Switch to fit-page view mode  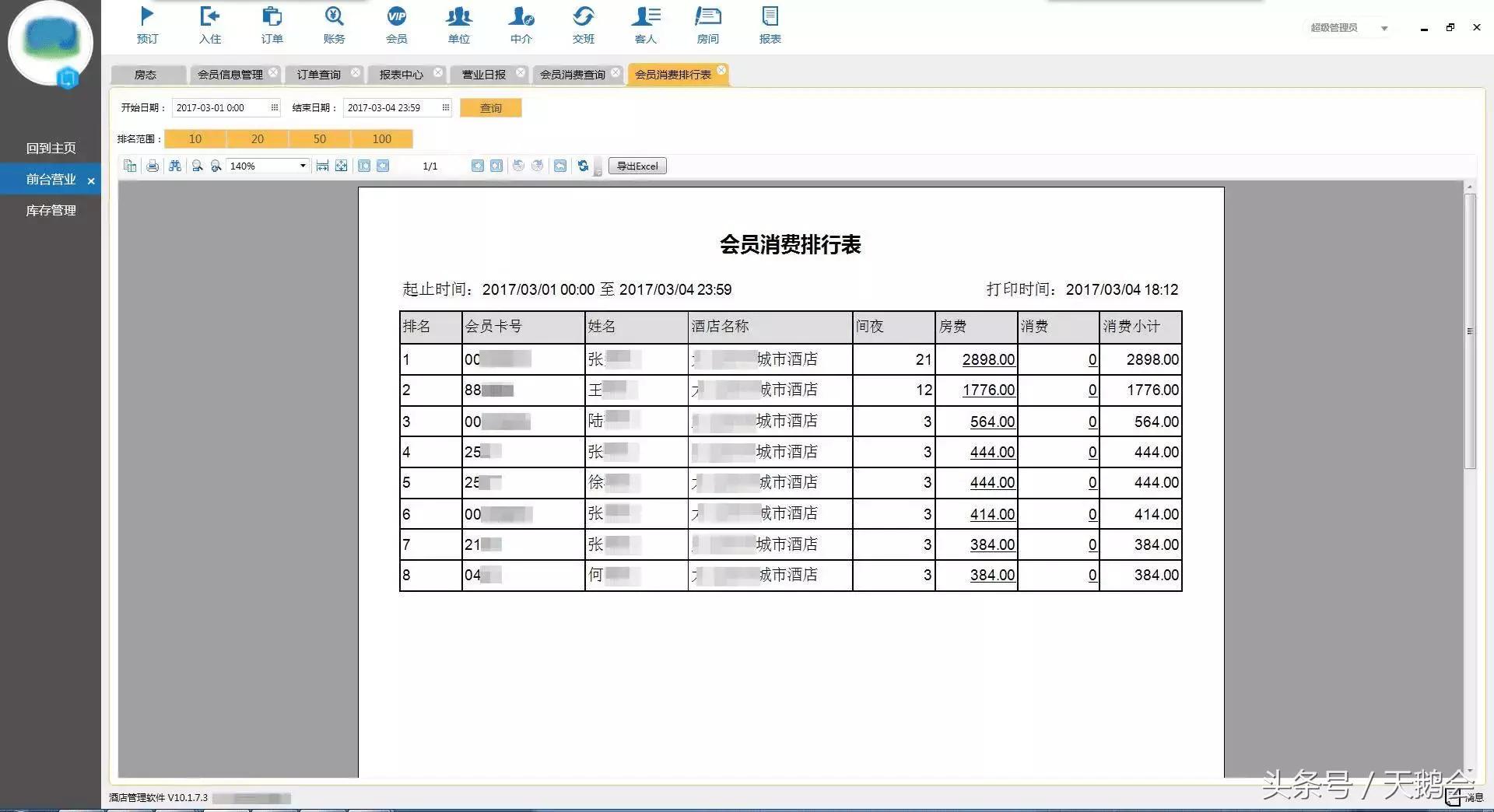[341, 166]
